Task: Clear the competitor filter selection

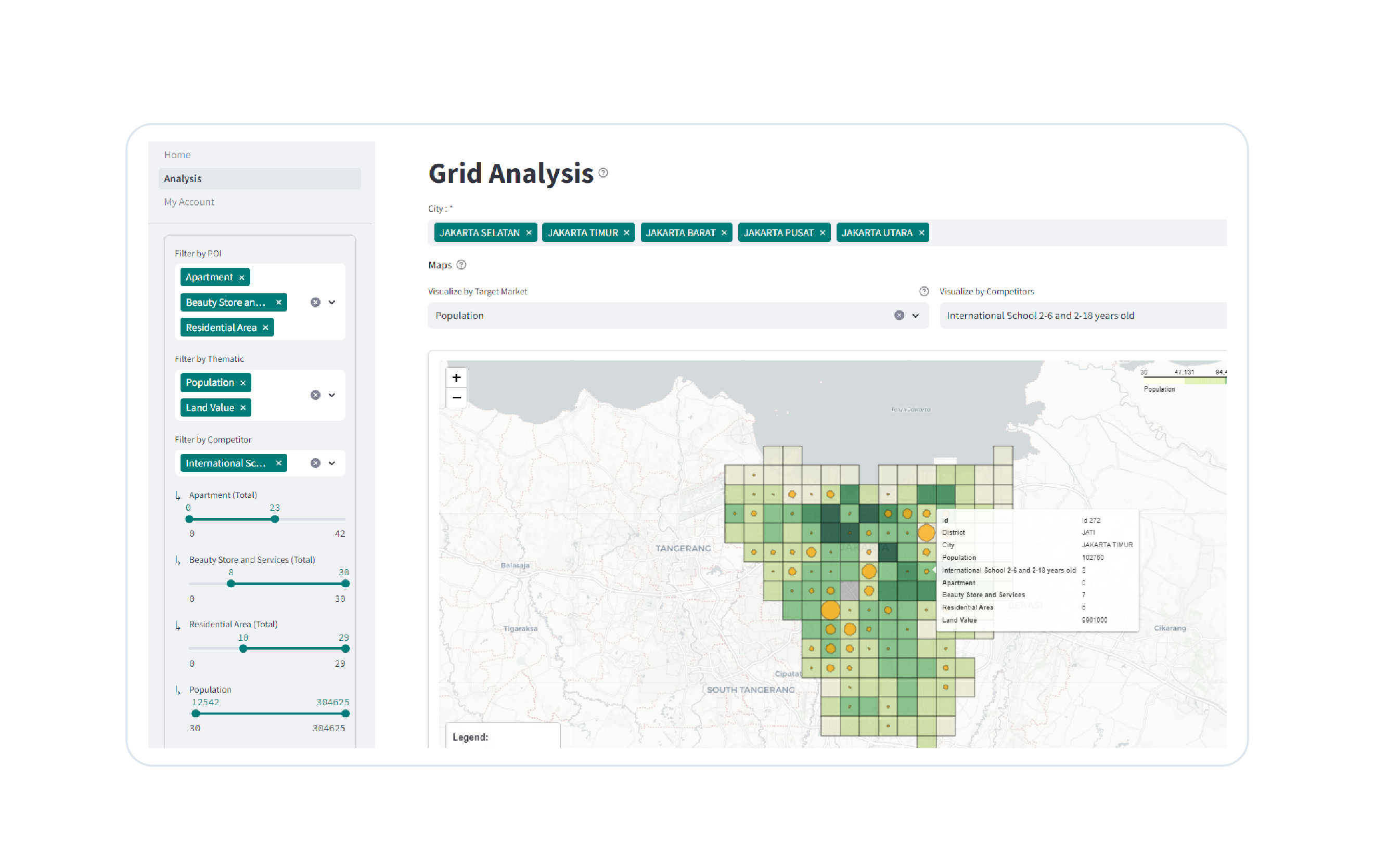Action: pos(315,463)
